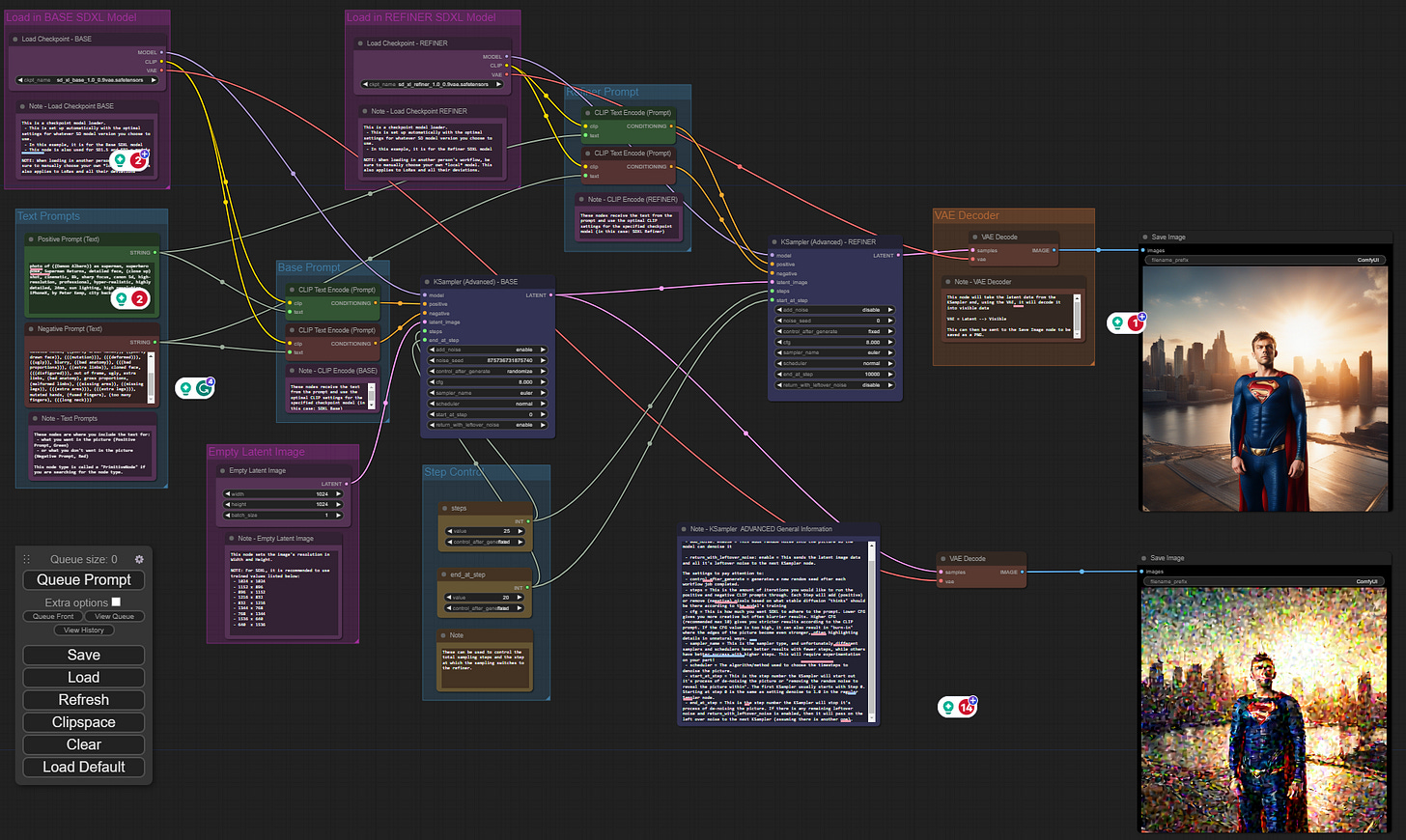Screen dimensions: 1406x840
Task: Click Load Default button
Action: click(84, 767)
